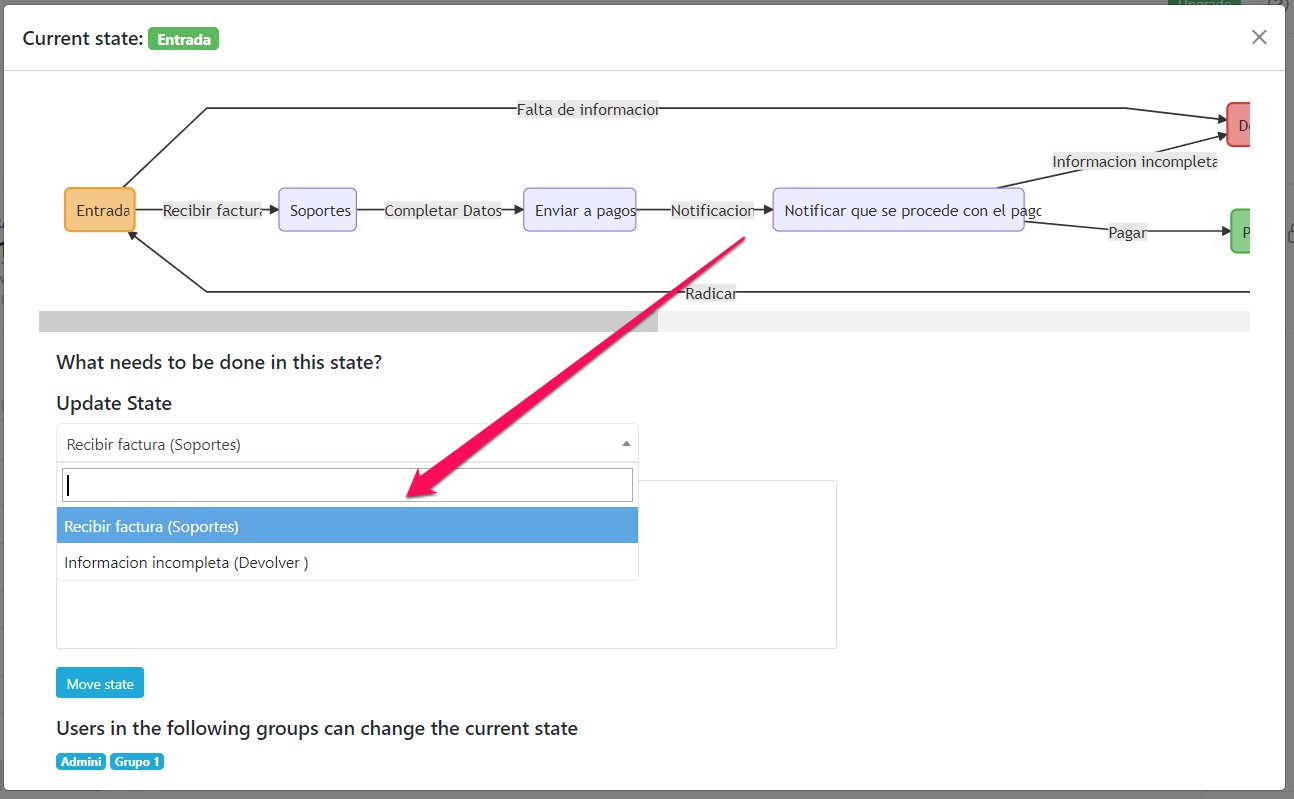Choose Recibir factura (Soportes) option
The height and width of the screenshot is (799, 1294).
(x=347, y=526)
